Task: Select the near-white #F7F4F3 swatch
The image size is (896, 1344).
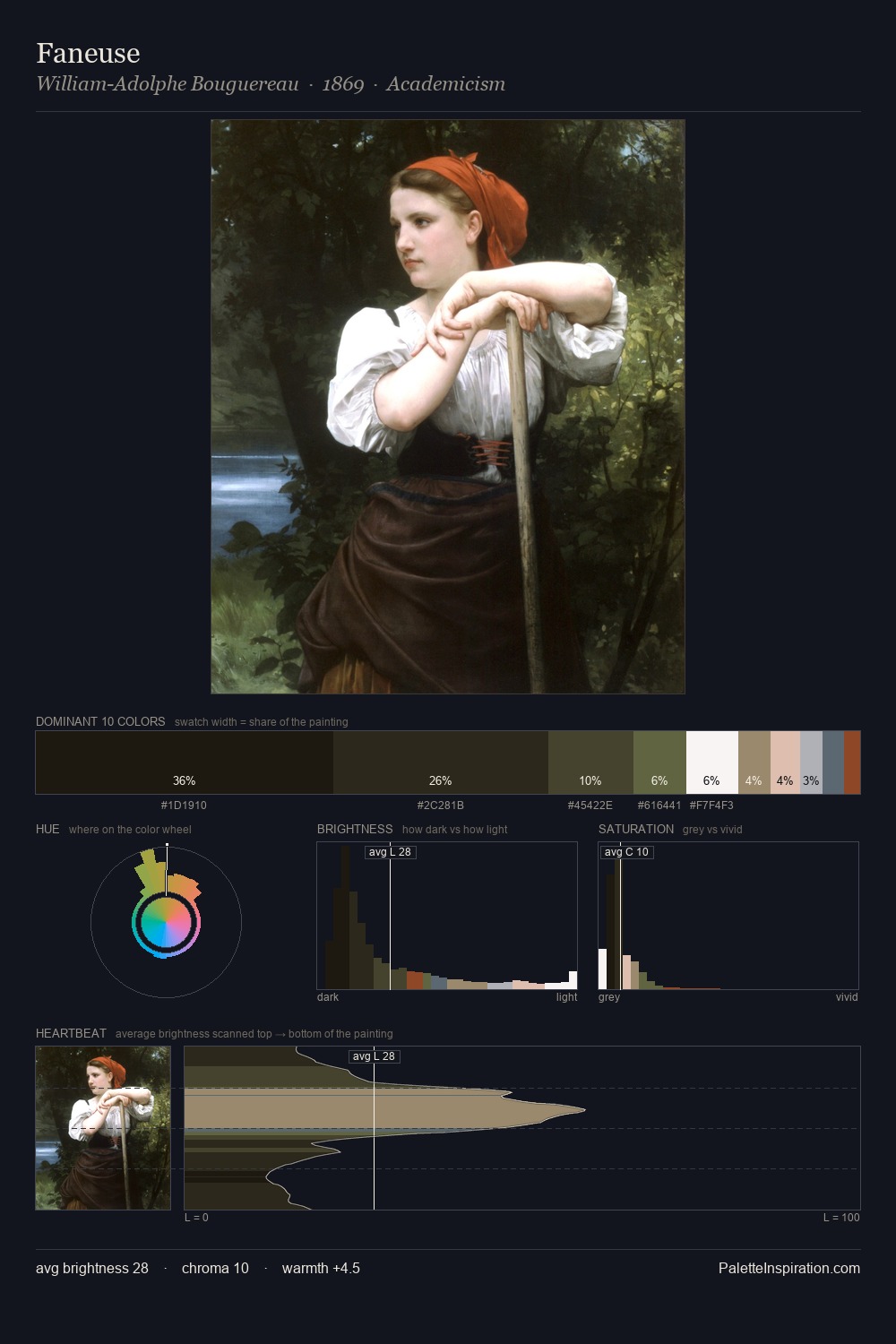Action: pos(712,762)
